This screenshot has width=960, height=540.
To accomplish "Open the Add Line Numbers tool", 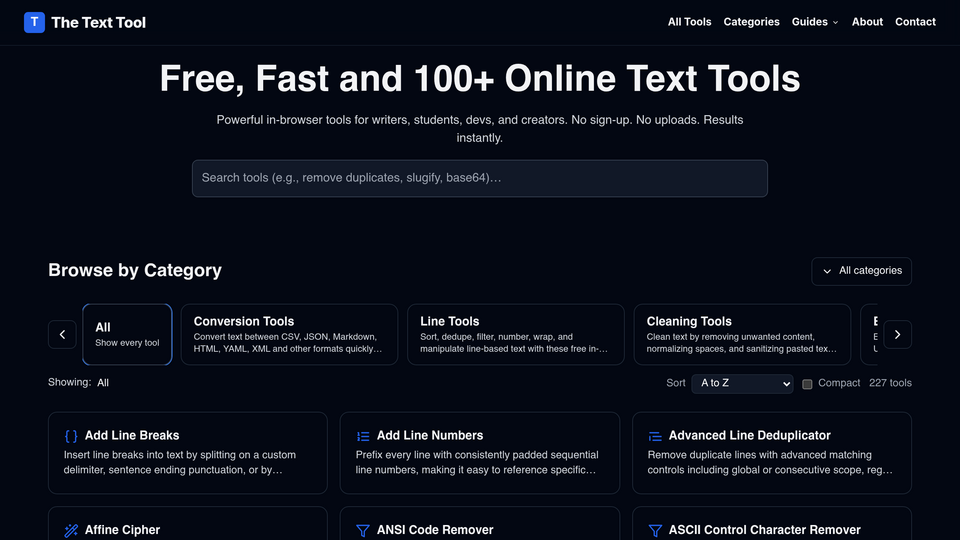I will pos(479,452).
